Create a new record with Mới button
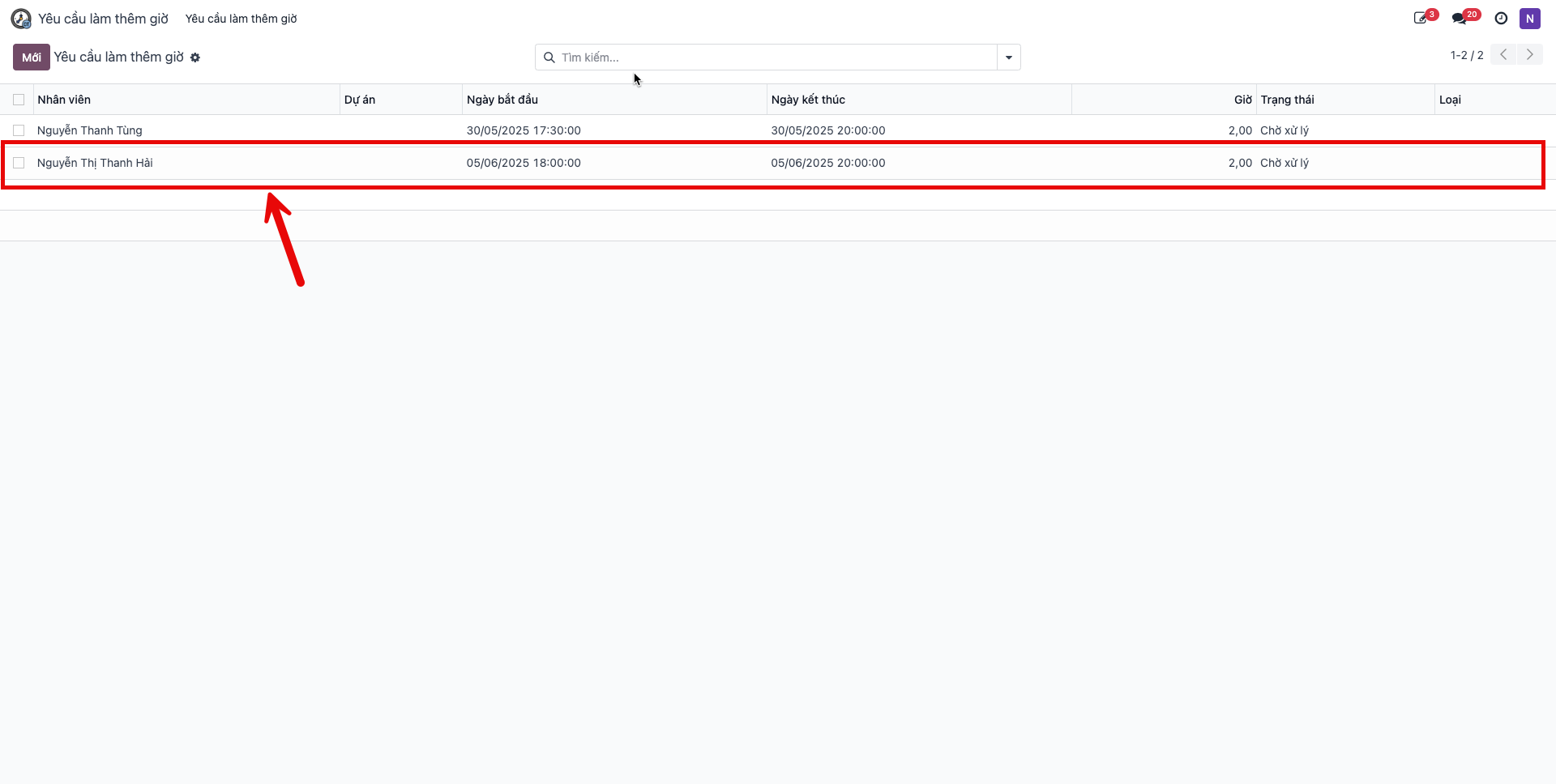 (x=32, y=58)
